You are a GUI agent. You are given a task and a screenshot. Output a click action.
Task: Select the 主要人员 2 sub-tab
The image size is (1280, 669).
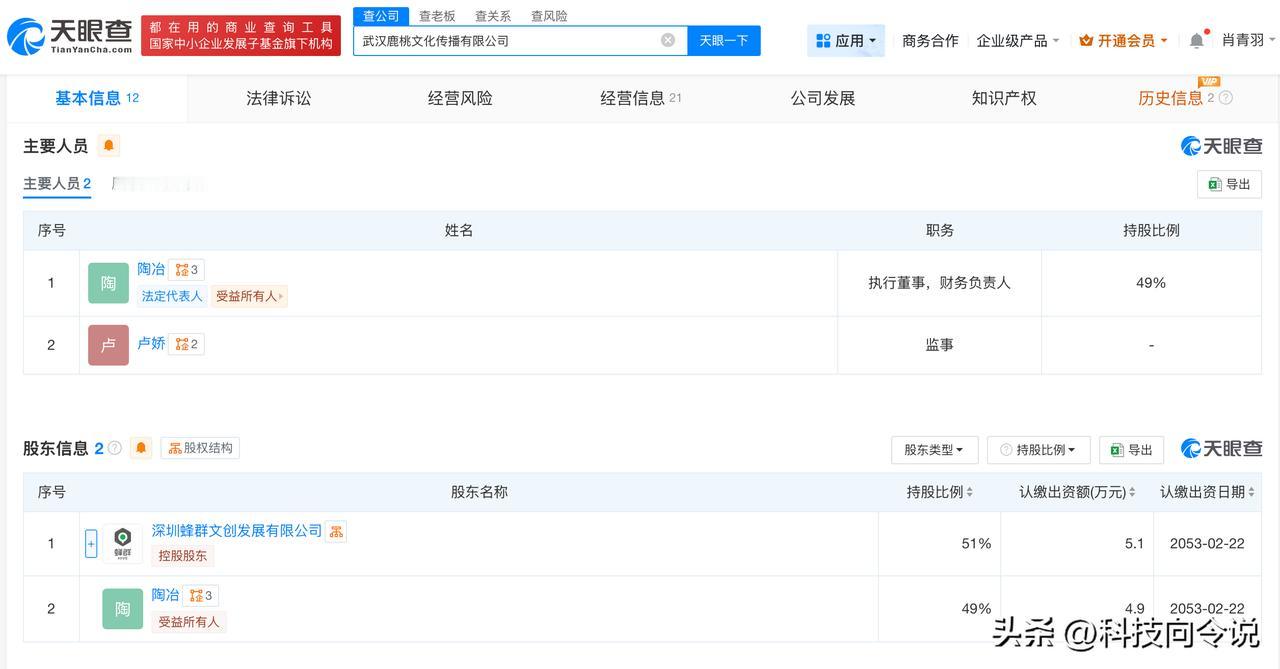coord(57,184)
